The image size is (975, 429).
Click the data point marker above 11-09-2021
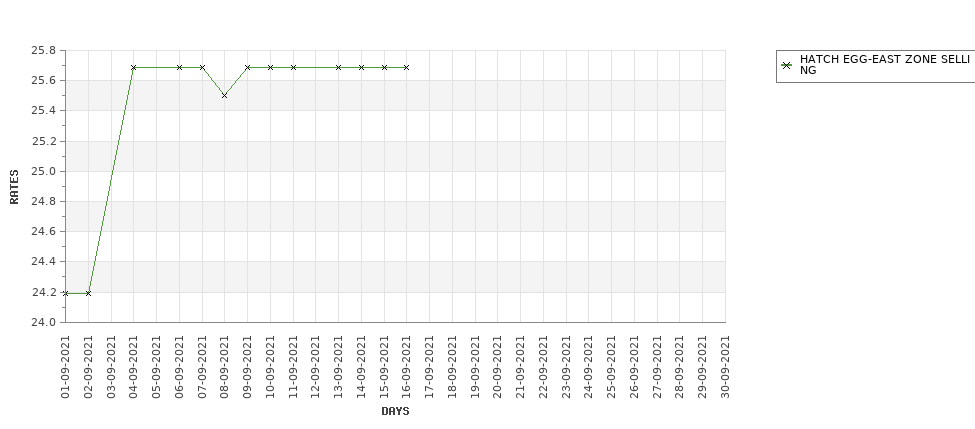pyautogui.click(x=293, y=67)
